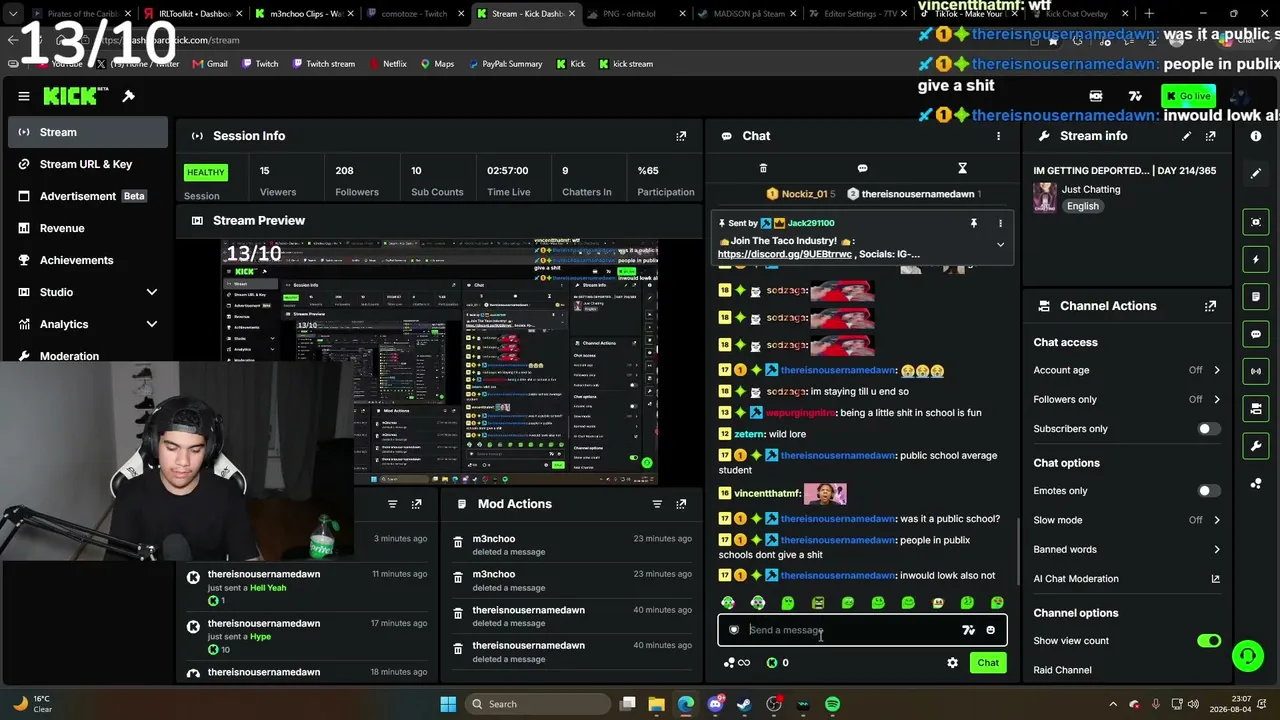Go to Revenue in the sidebar
1280x720 pixels.
88,228
